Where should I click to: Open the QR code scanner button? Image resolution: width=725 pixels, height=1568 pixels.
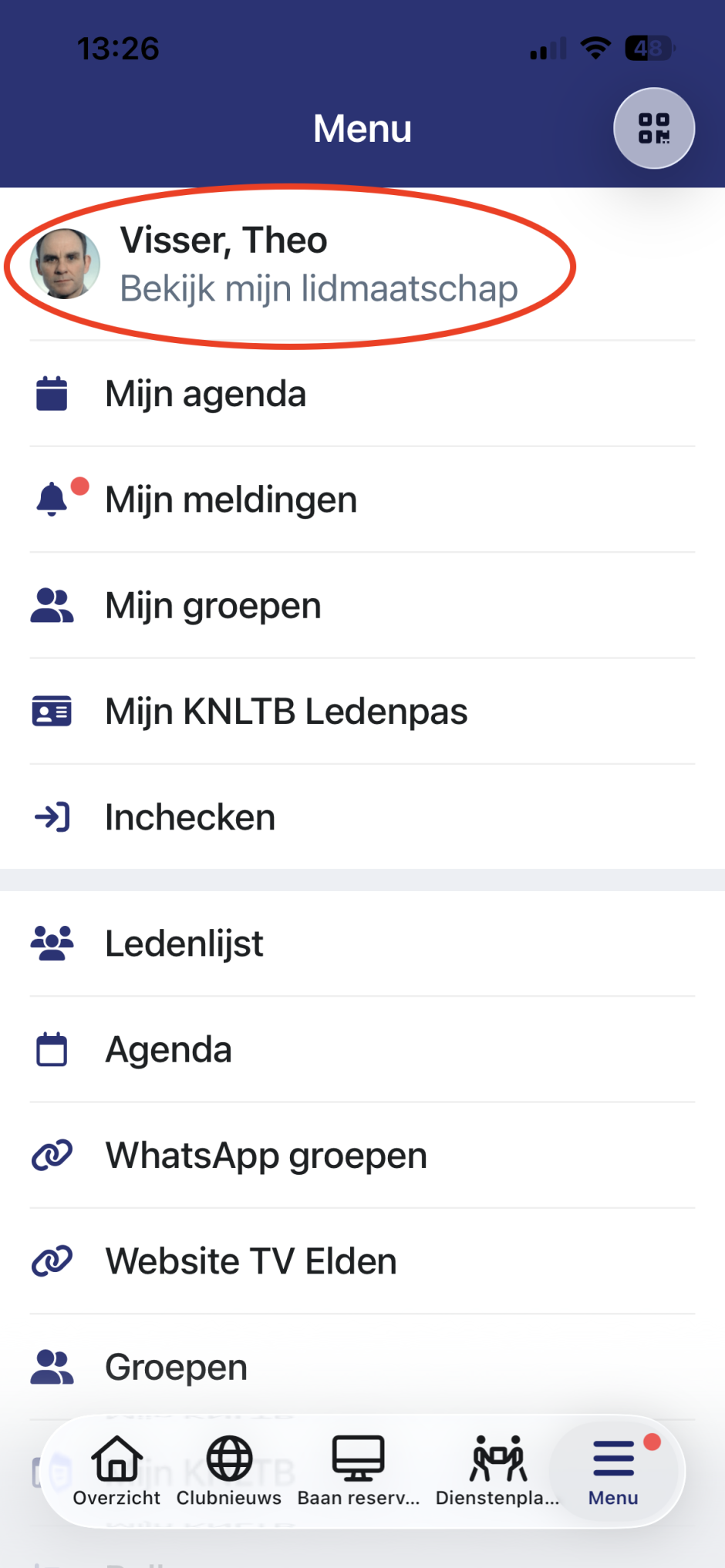click(x=653, y=128)
